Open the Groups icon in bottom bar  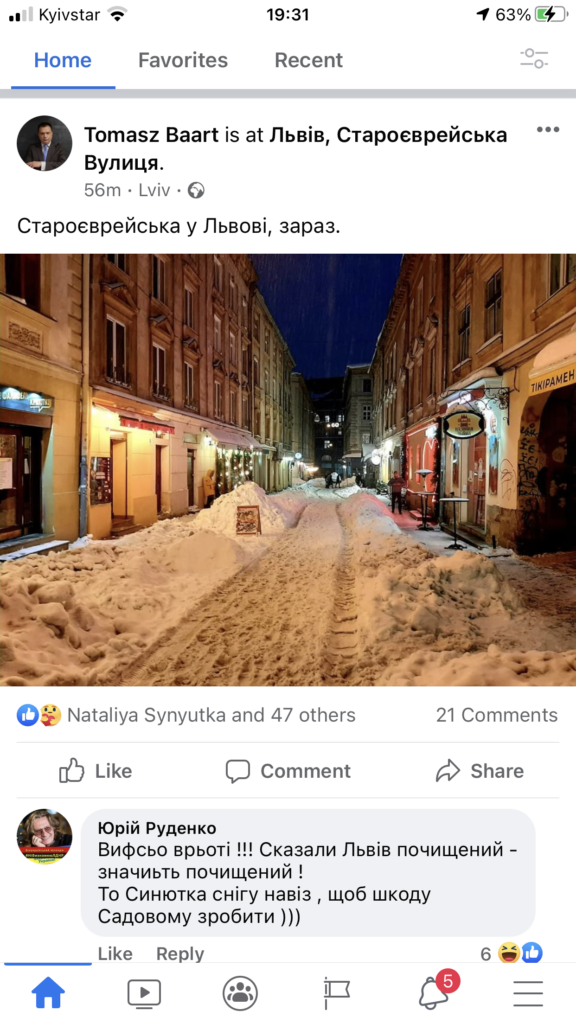point(240,994)
